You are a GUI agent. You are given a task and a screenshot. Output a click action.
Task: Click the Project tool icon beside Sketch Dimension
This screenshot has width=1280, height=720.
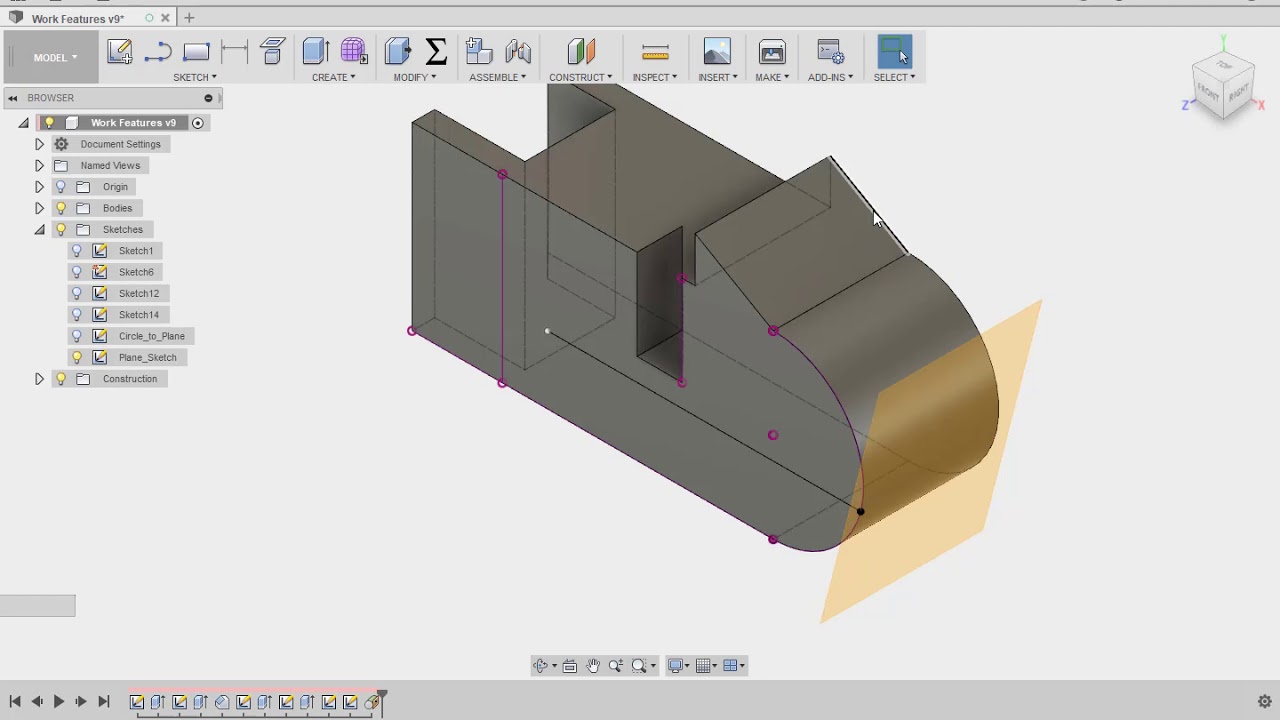coord(272,52)
